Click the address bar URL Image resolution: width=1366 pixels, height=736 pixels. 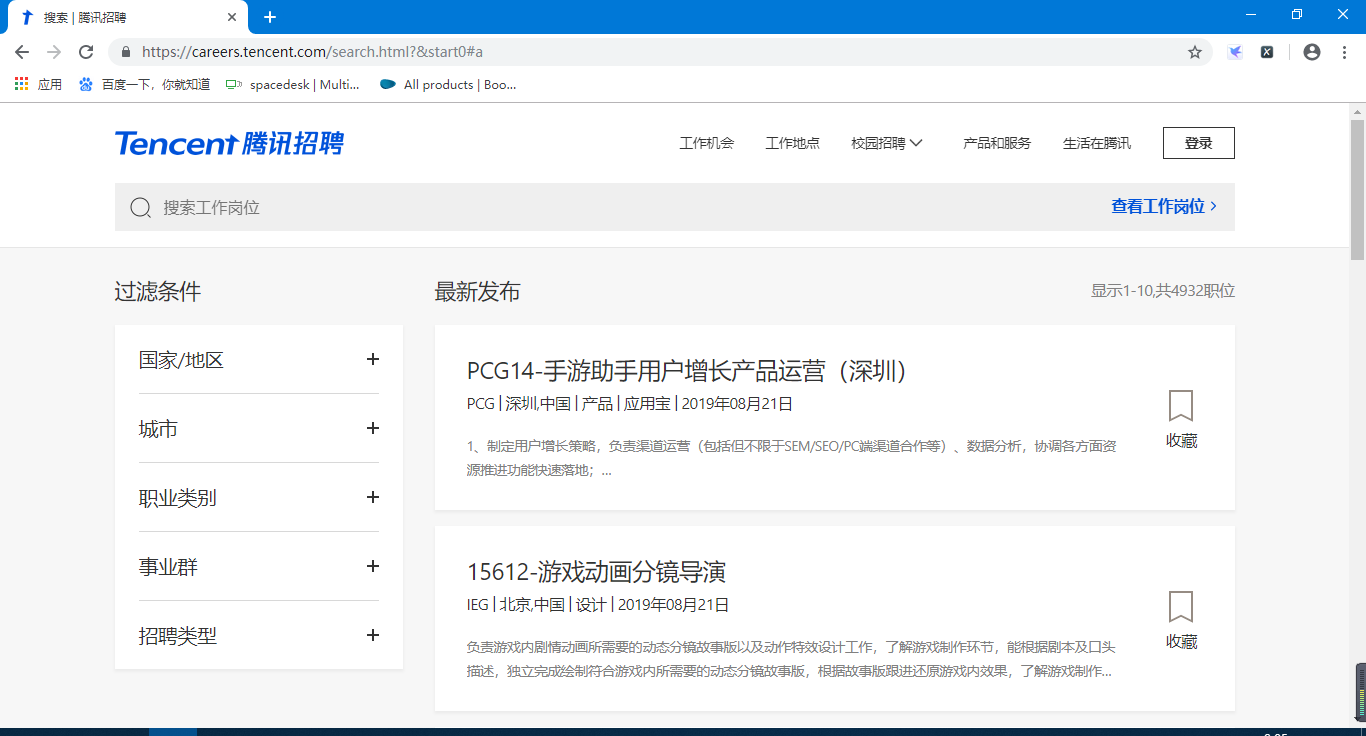[312, 52]
